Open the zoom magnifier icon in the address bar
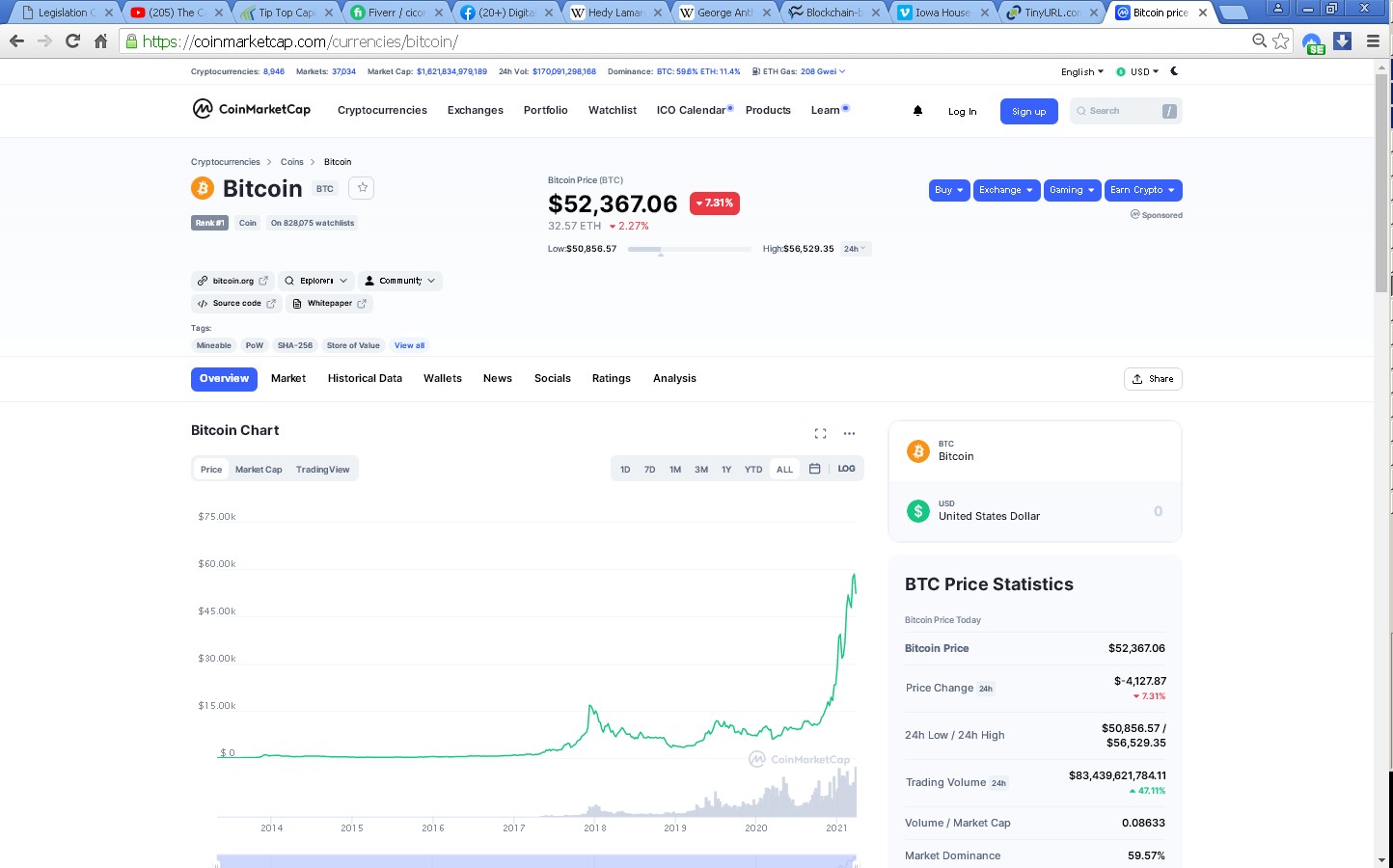The width and height of the screenshot is (1393, 868). coord(1259,41)
